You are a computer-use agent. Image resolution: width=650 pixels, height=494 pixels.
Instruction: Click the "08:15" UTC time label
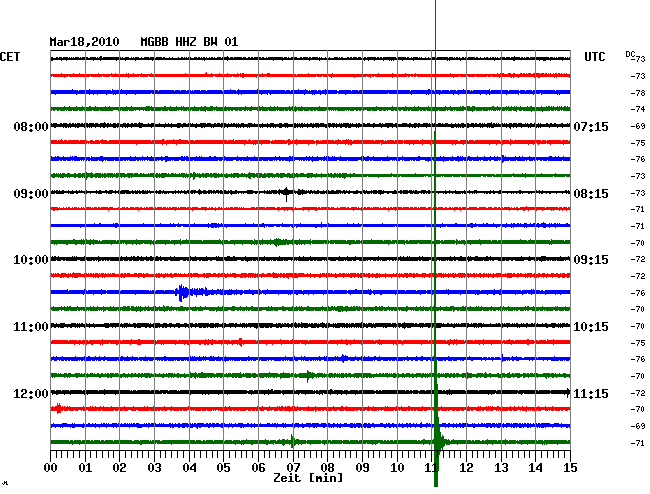(591, 194)
